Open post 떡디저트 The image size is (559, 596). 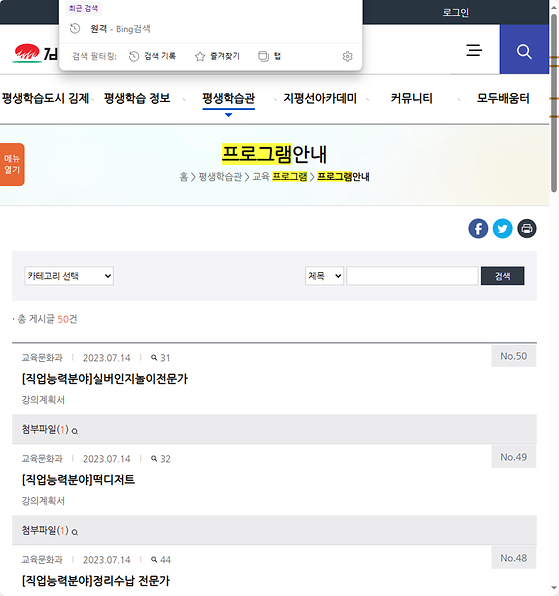pyautogui.click(x=78, y=480)
